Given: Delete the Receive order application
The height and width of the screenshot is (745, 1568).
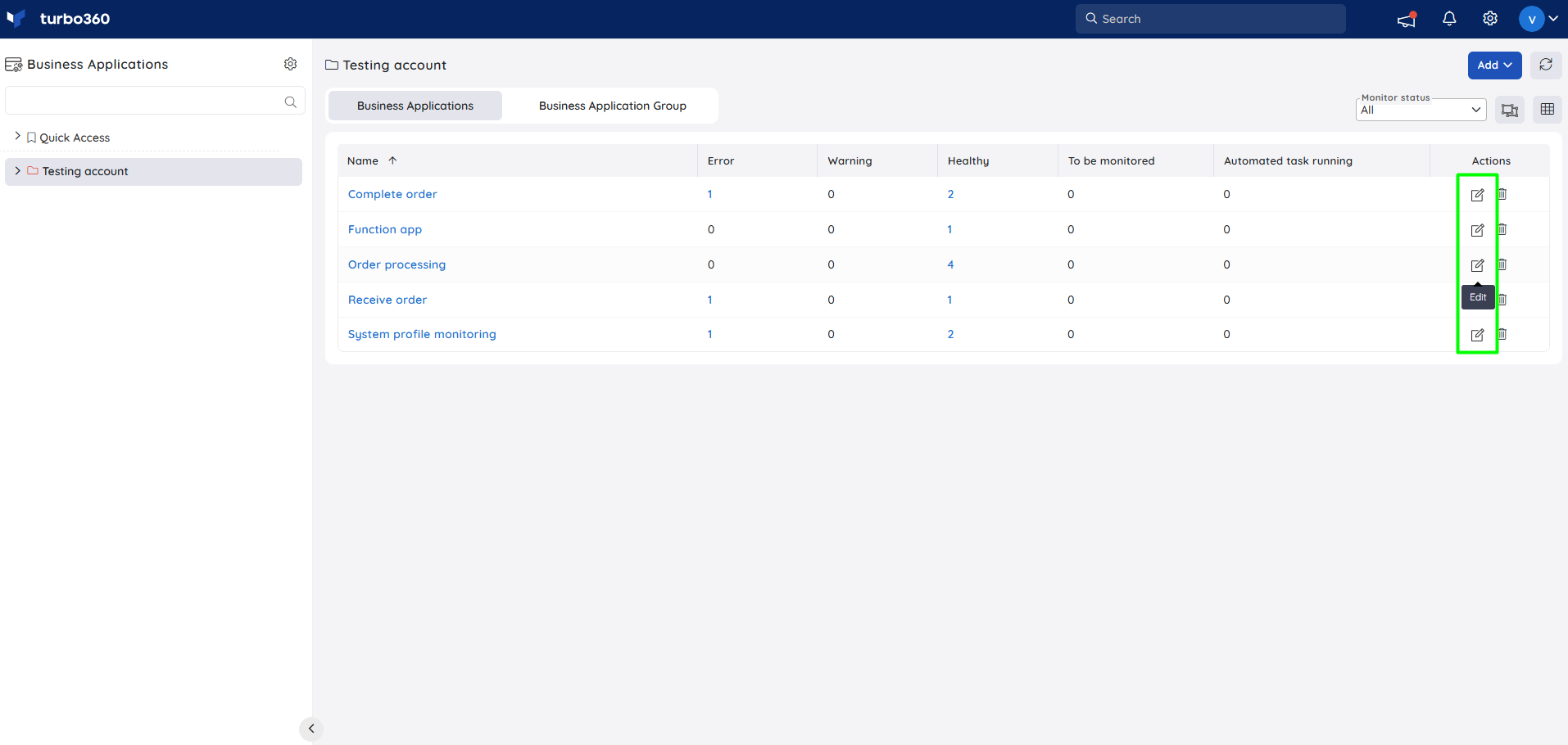Looking at the screenshot, I should (1502, 299).
